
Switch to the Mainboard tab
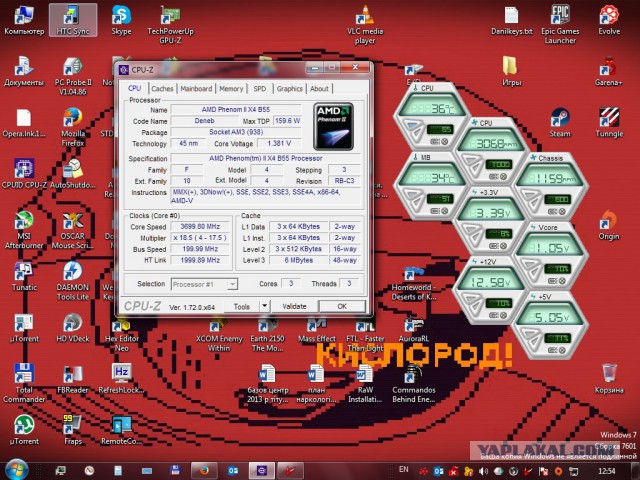[196, 89]
